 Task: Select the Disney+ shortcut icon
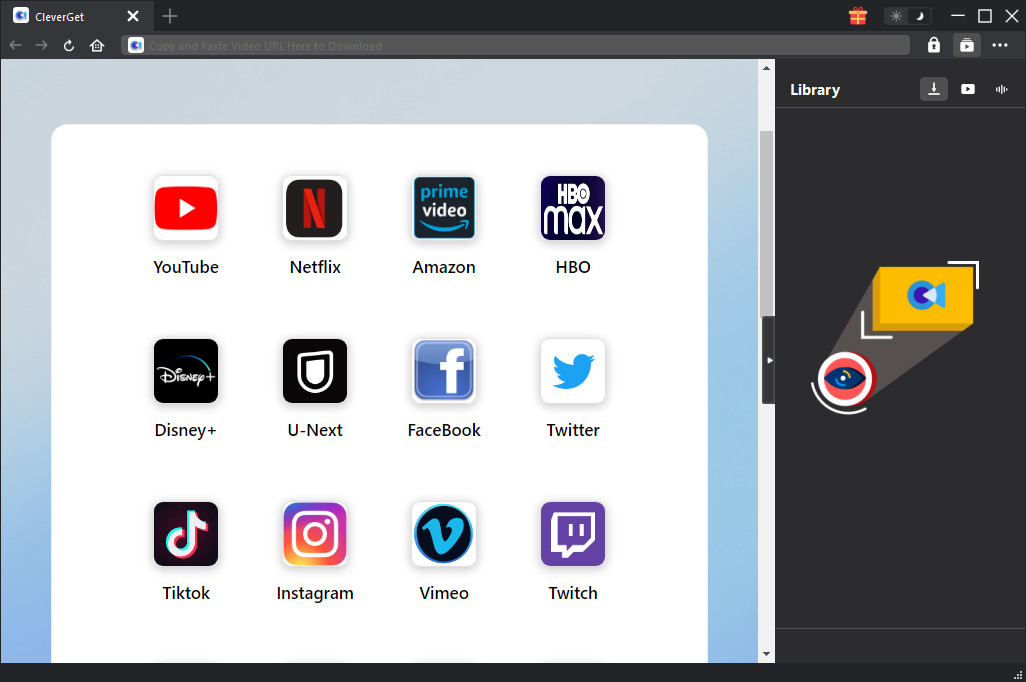(186, 371)
